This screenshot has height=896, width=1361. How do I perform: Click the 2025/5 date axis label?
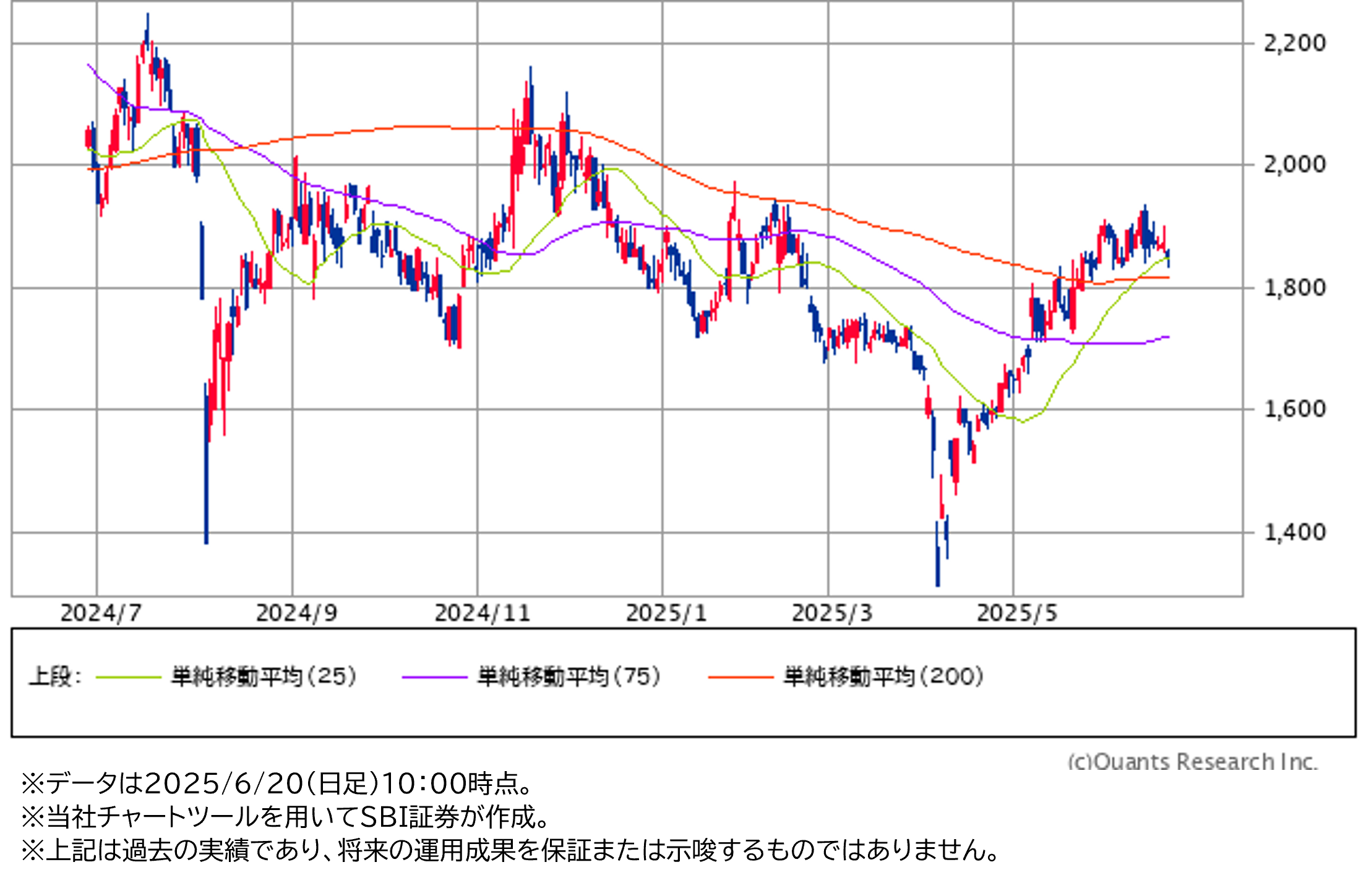click(x=1017, y=613)
